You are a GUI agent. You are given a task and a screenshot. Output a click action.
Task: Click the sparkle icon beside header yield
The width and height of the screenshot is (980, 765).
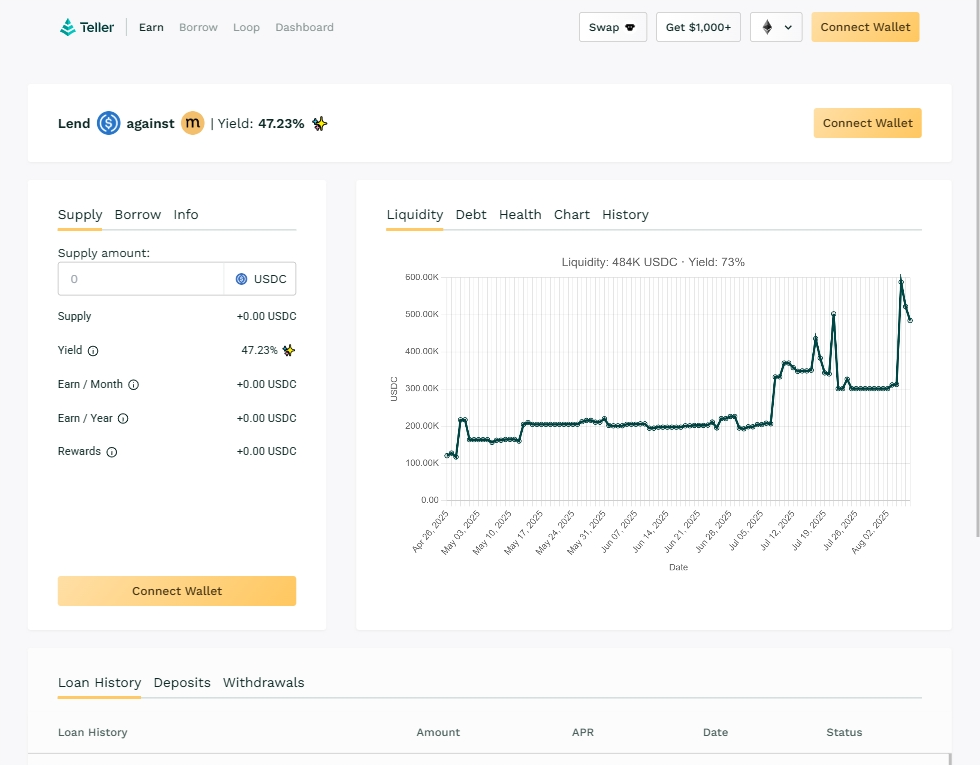(319, 124)
